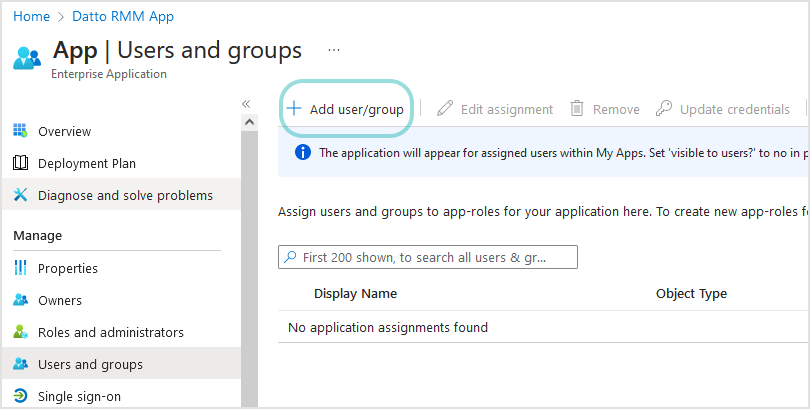This screenshot has height=409, width=810.
Task: Open the Home breadcrumb link
Action: (32, 17)
